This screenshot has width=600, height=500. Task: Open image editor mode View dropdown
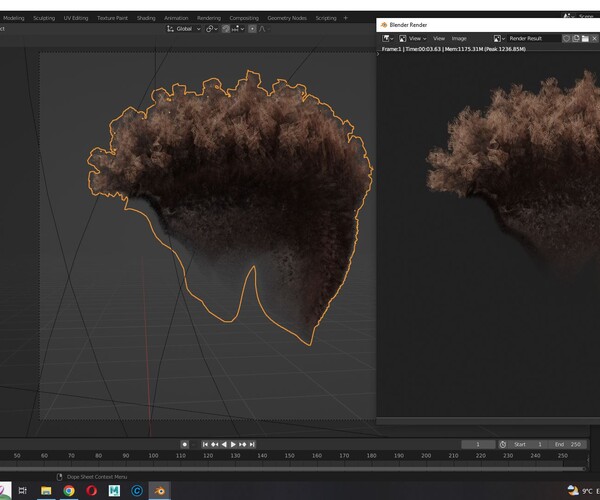point(412,38)
